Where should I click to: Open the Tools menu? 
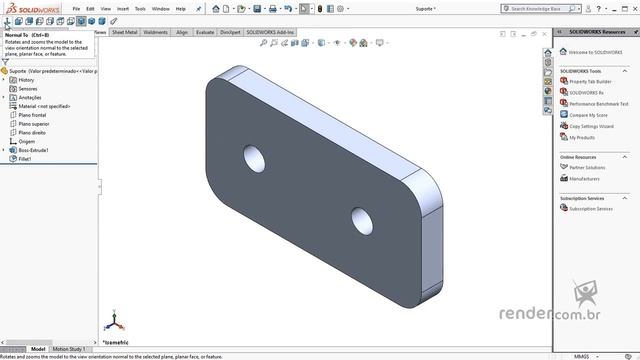click(x=140, y=9)
